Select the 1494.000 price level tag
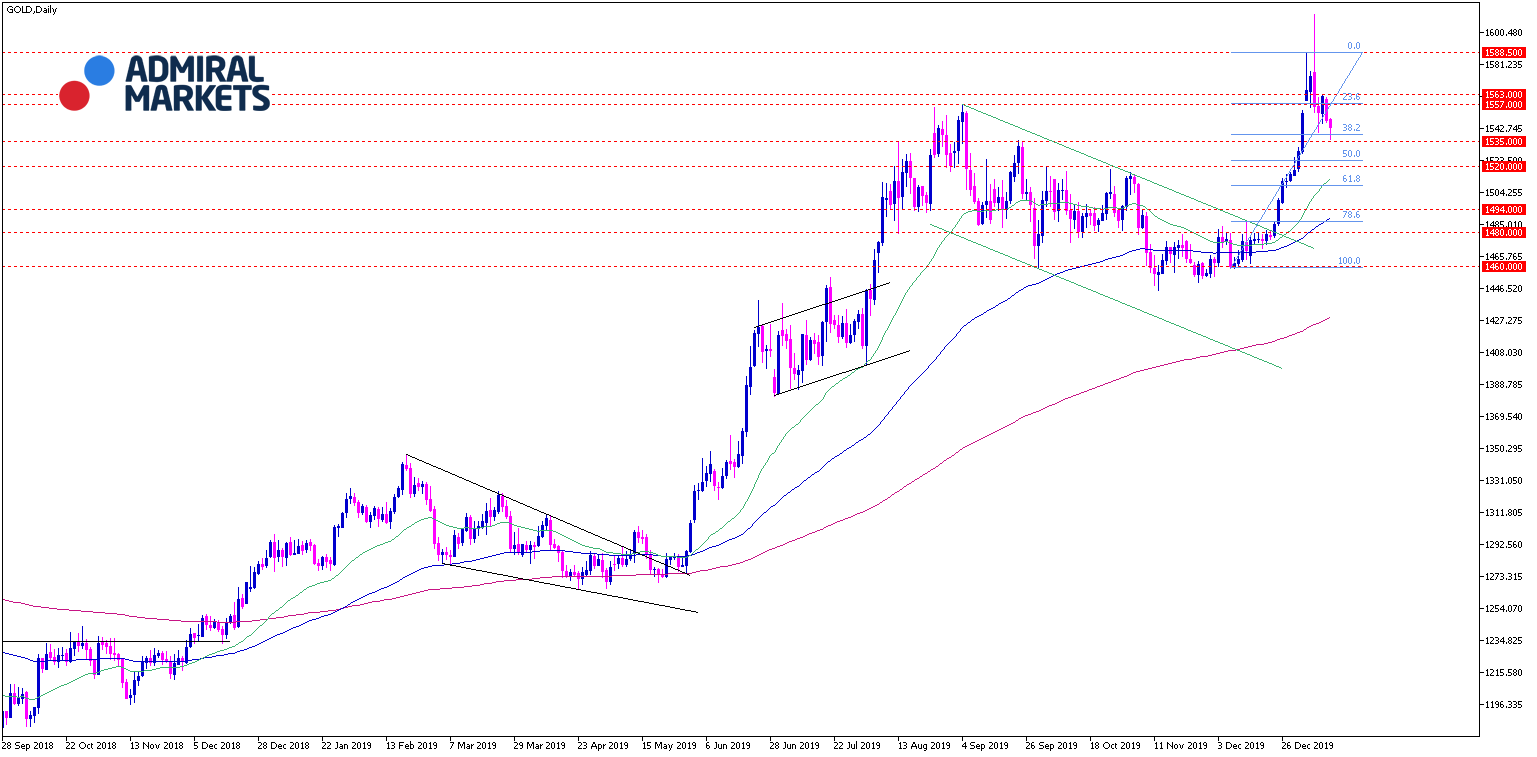This screenshot has width=1537, height=757. tap(1503, 210)
